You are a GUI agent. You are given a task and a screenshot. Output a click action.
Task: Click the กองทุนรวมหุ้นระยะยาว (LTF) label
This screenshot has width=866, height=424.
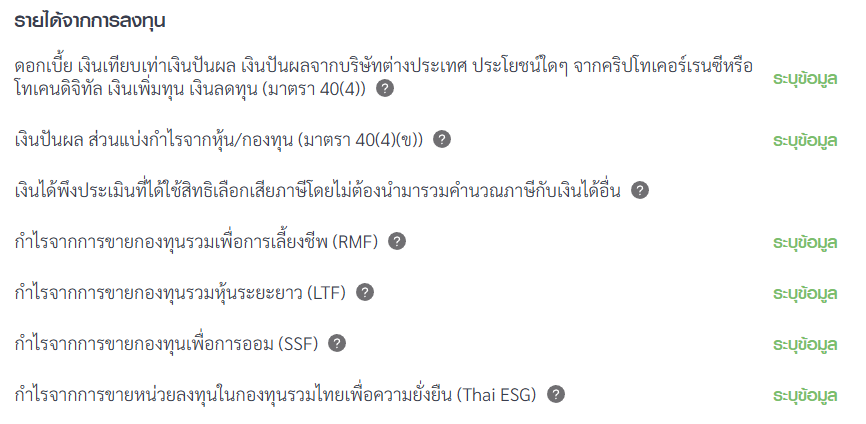click(180, 293)
